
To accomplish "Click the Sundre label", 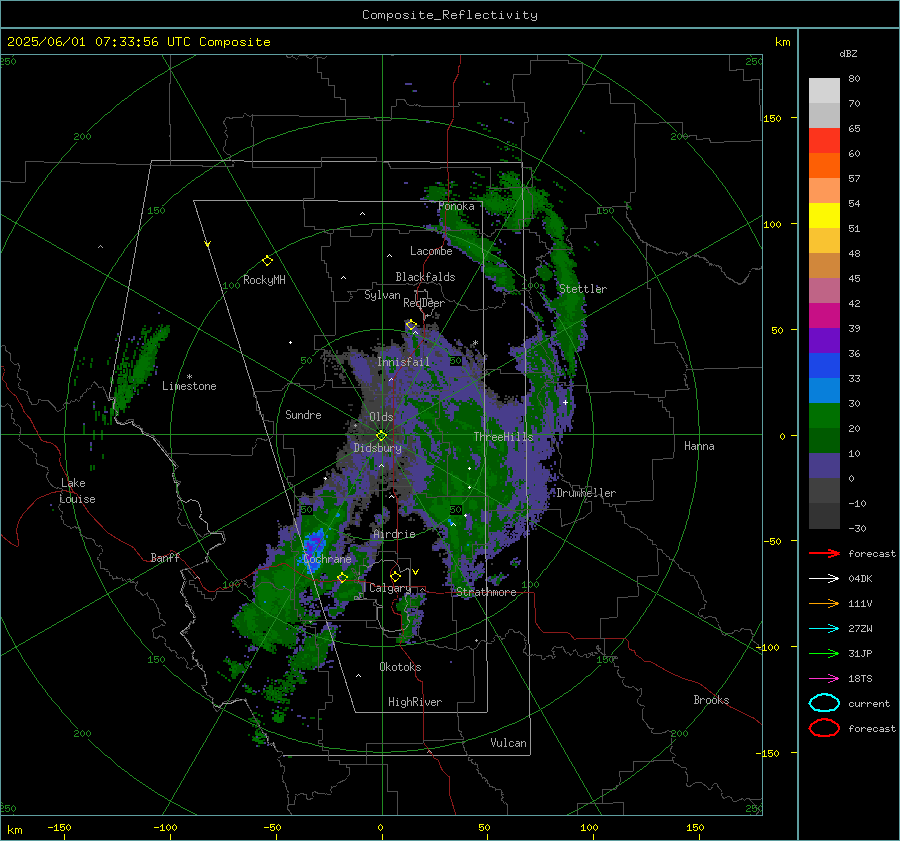I will pos(303,415).
